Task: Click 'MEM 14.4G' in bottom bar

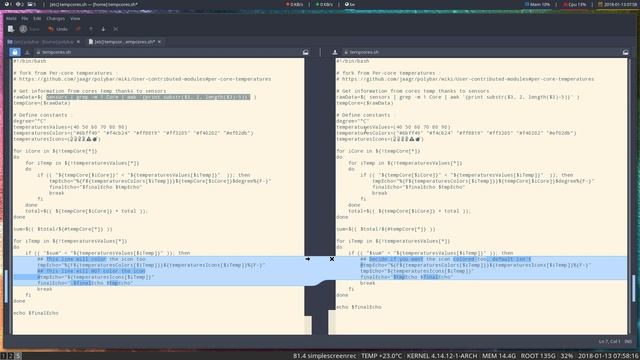Action: (499, 356)
